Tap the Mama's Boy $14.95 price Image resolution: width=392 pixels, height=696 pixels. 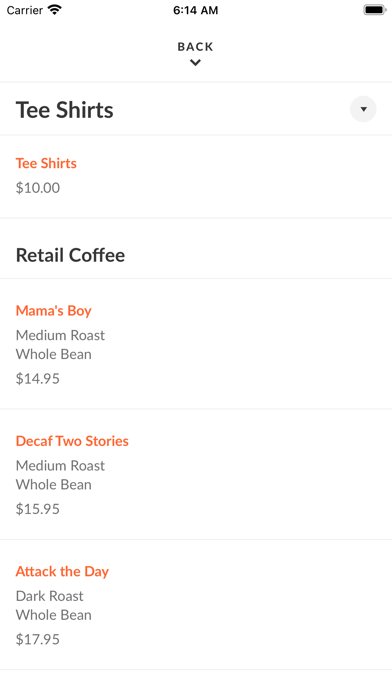pyautogui.click(x=38, y=379)
